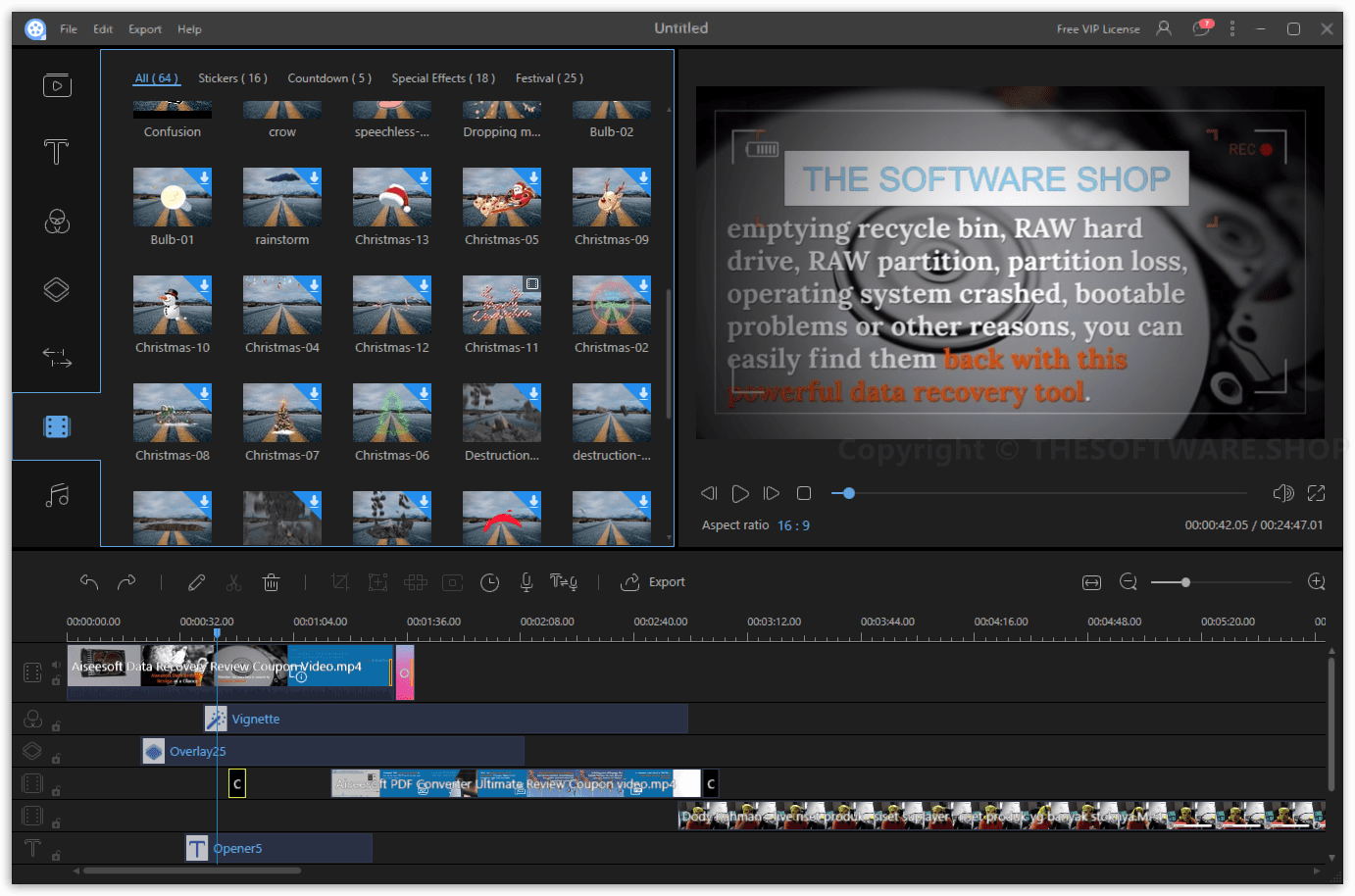Click the Edit pencil tool

click(196, 582)
